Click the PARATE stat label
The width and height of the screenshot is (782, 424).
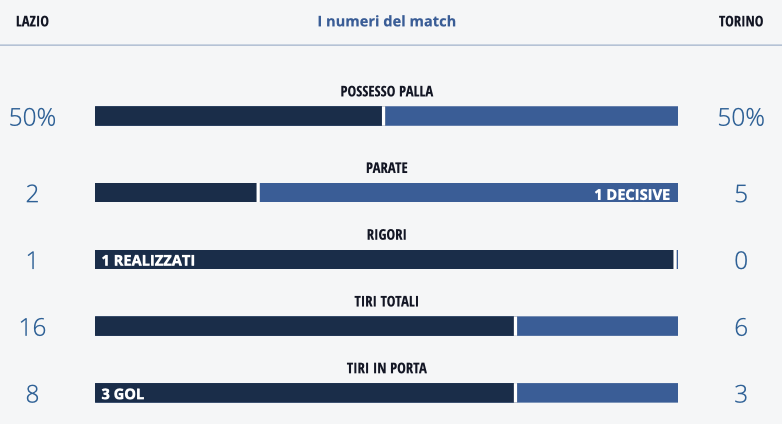pos(386,167)
